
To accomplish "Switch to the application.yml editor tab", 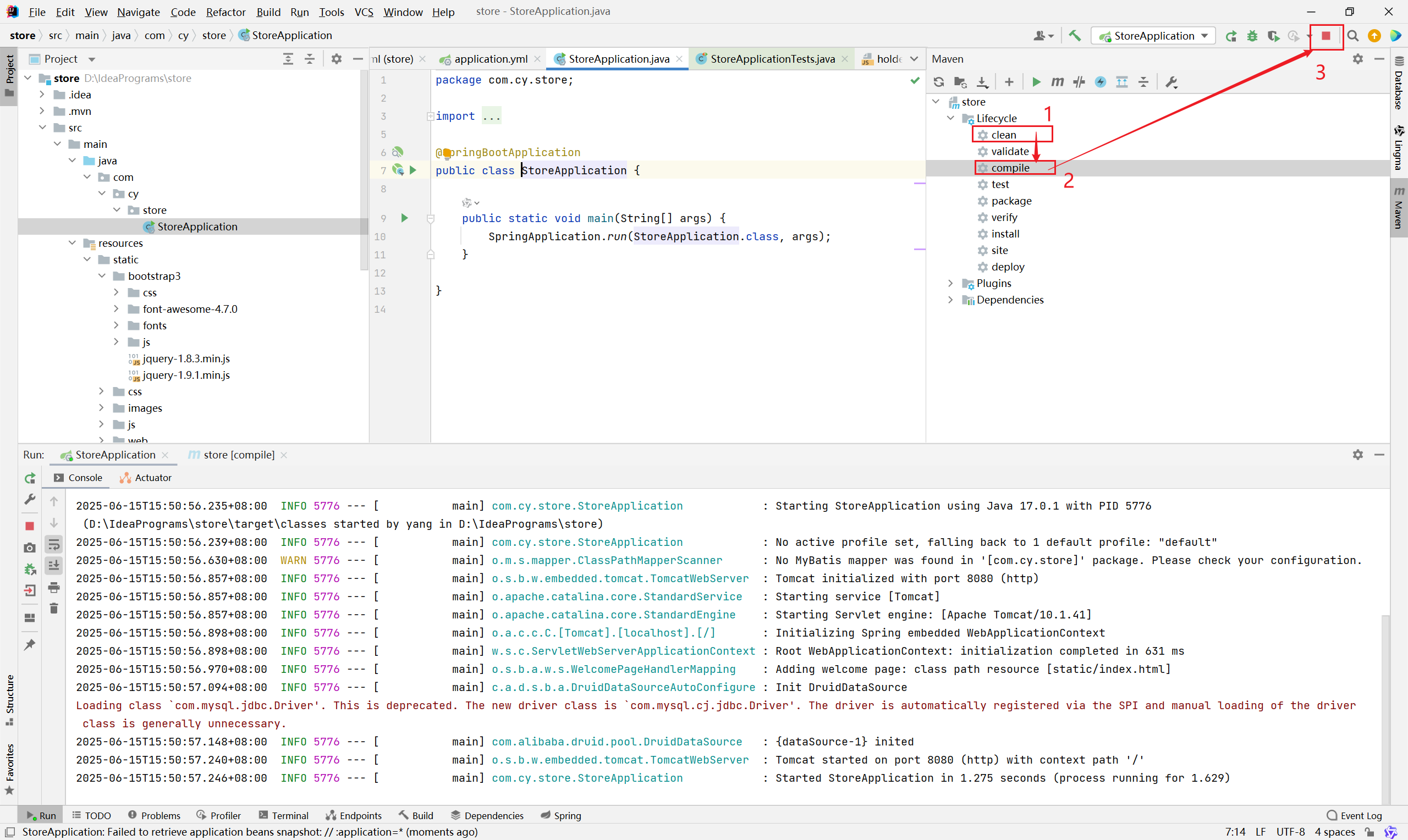I will (490, 59).
